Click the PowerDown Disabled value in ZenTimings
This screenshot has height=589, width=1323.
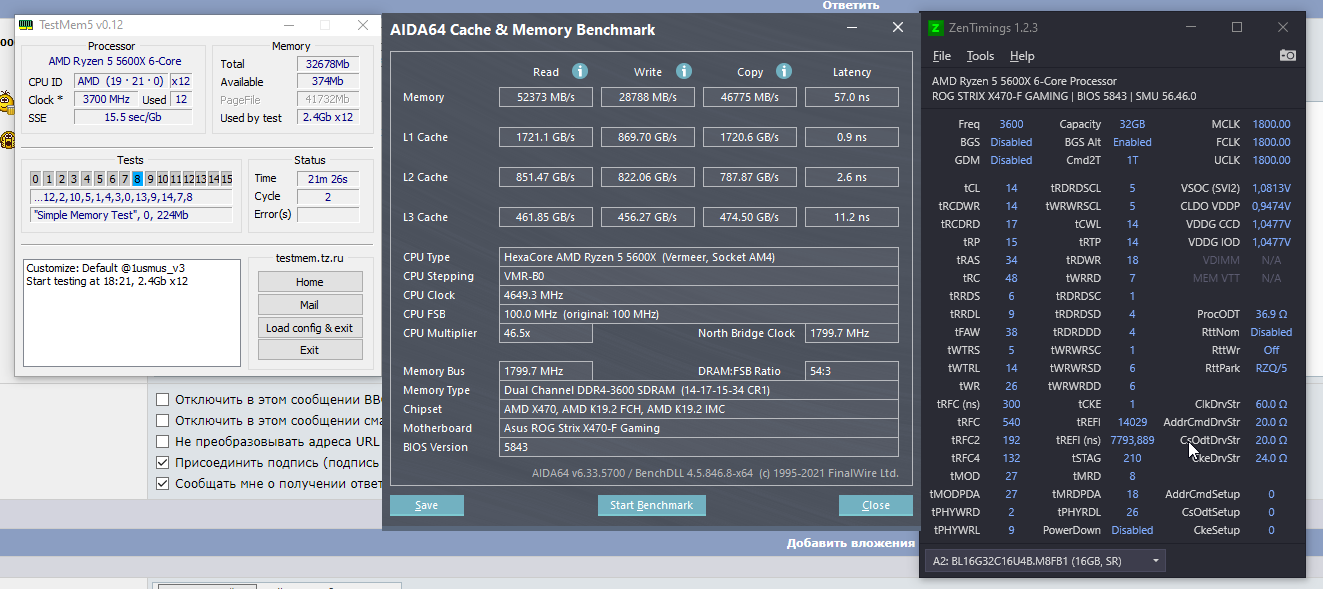tap(1132, 530)
